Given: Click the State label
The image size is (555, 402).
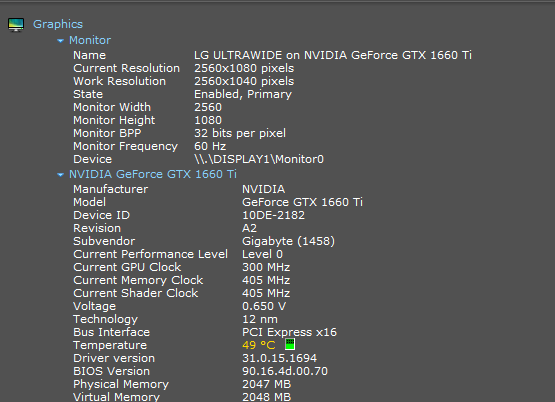Looking at the screenshot, I should [88, 94].
